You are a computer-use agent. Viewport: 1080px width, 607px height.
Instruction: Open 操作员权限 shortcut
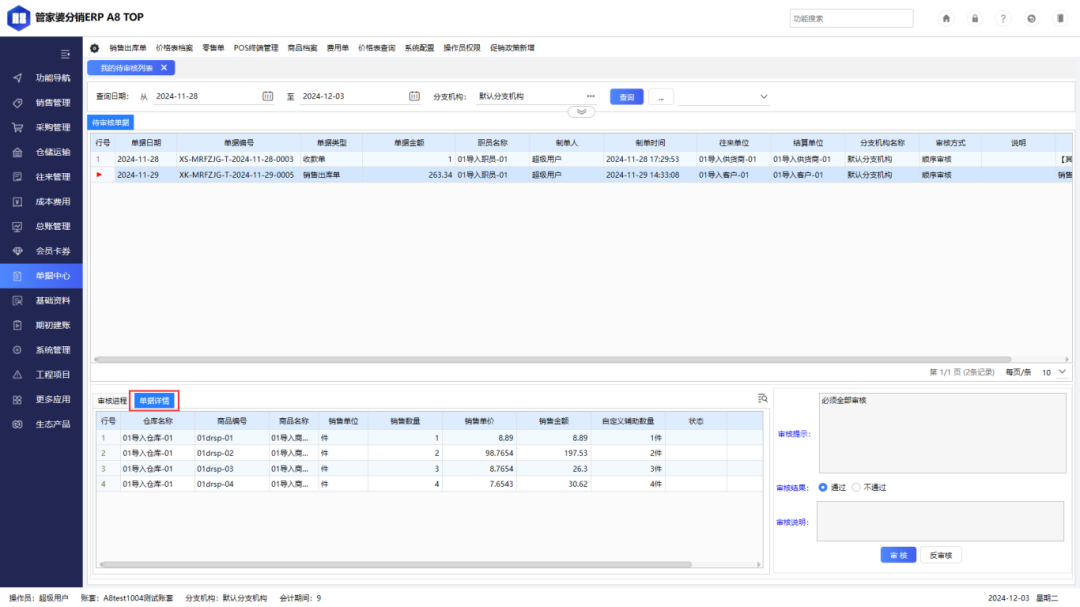[462, 48]
